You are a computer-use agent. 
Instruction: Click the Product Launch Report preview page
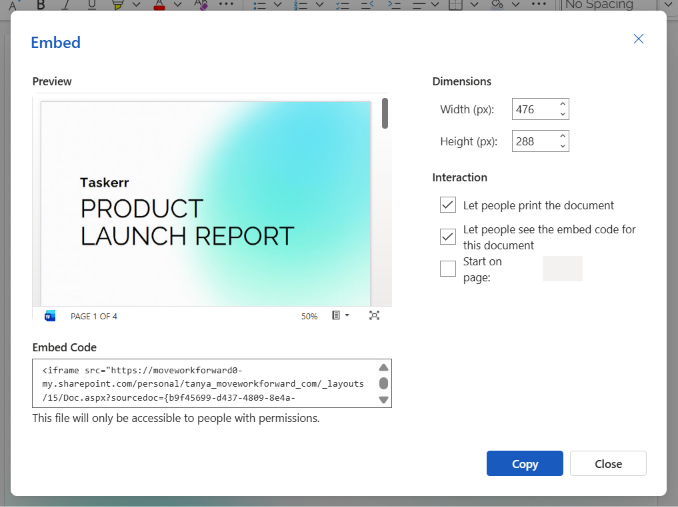pos(205,203)
